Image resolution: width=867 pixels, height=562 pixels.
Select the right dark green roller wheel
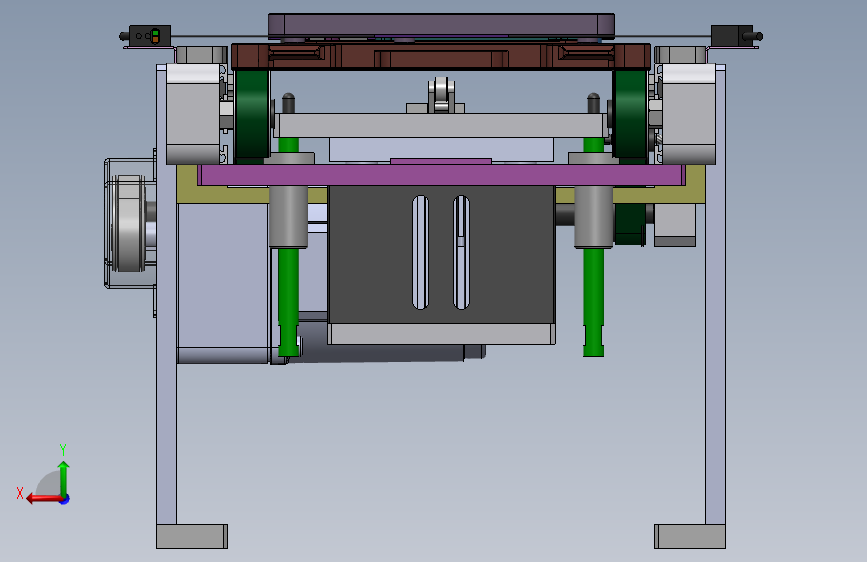pyautogui.click(x=630, y=115)
